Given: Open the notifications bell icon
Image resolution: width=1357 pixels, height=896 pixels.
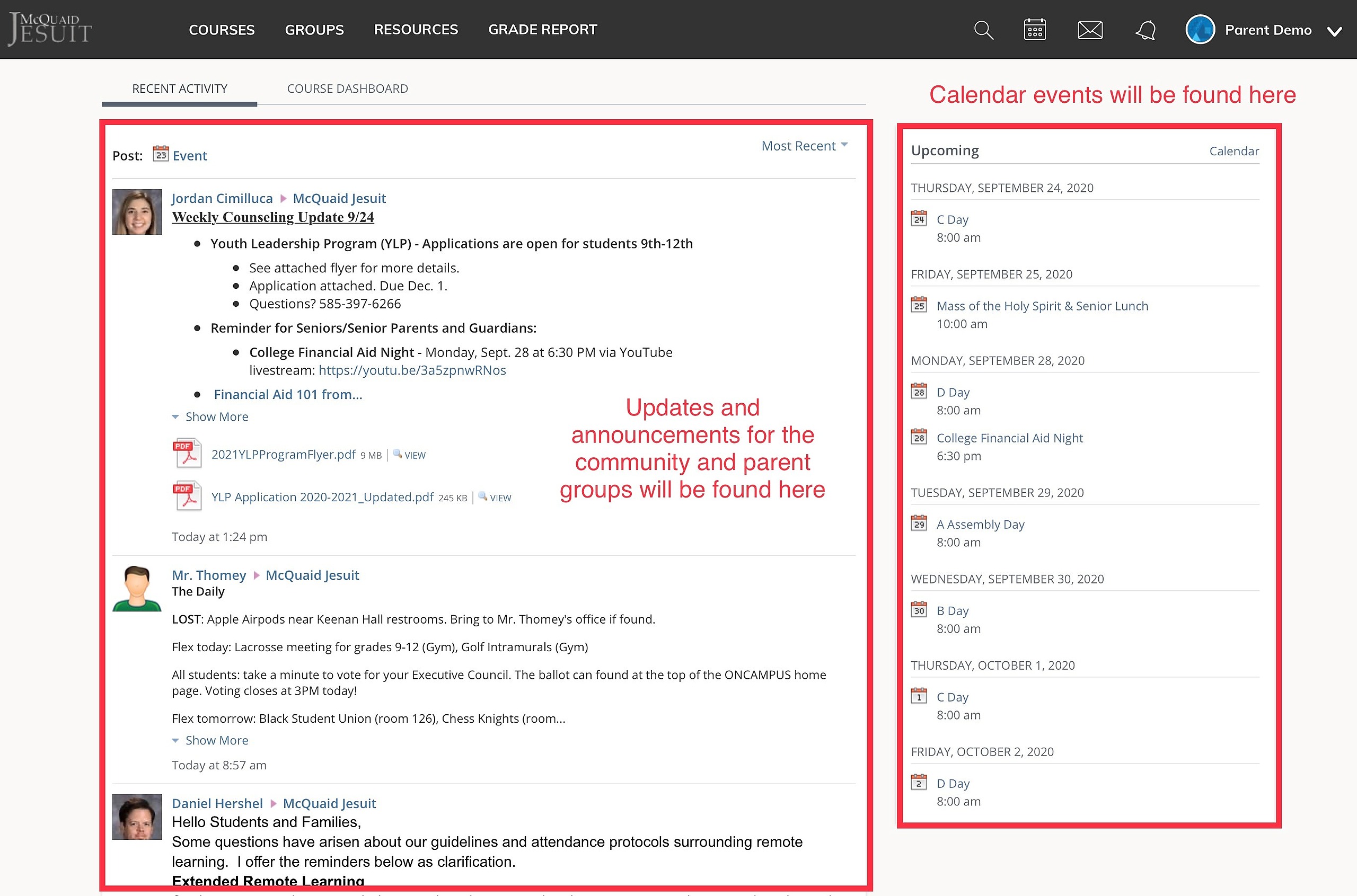Looking at the screenshot, I should pos(1145,30).
